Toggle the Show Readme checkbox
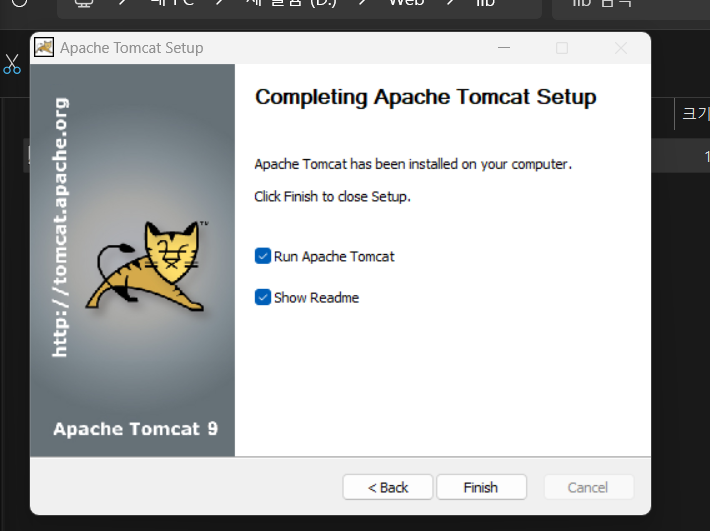Viewport: 710px width, 531px height. click(263, 297)
